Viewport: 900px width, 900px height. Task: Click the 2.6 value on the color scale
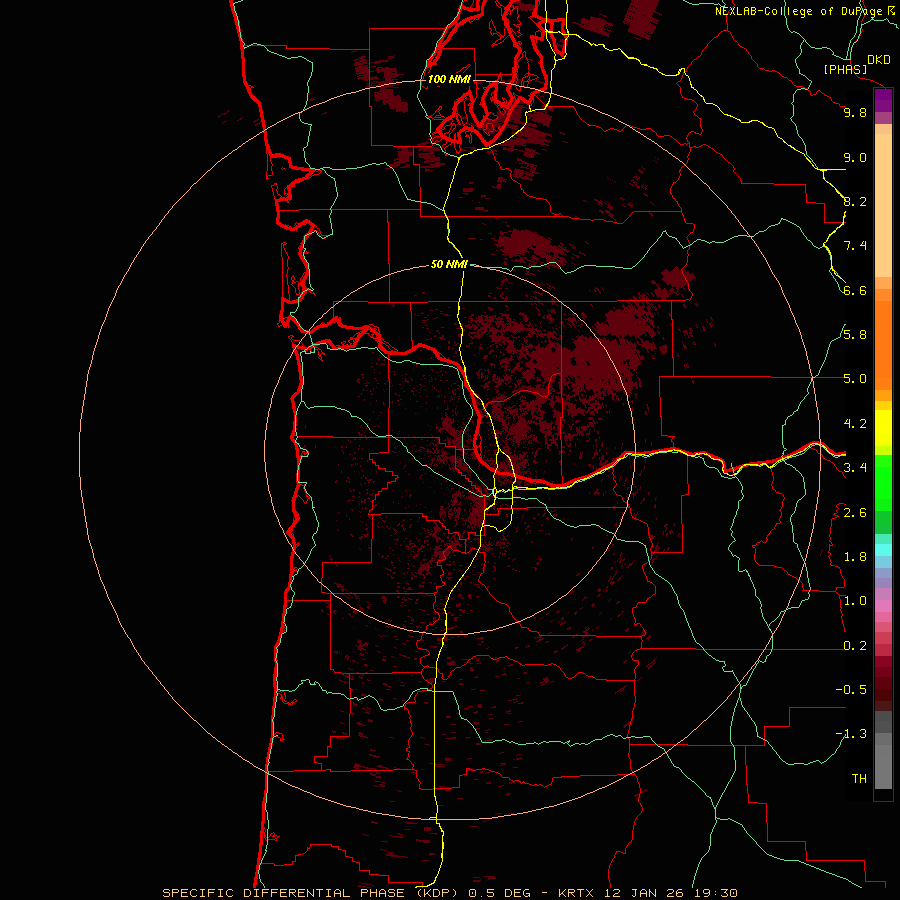point(855,513)
